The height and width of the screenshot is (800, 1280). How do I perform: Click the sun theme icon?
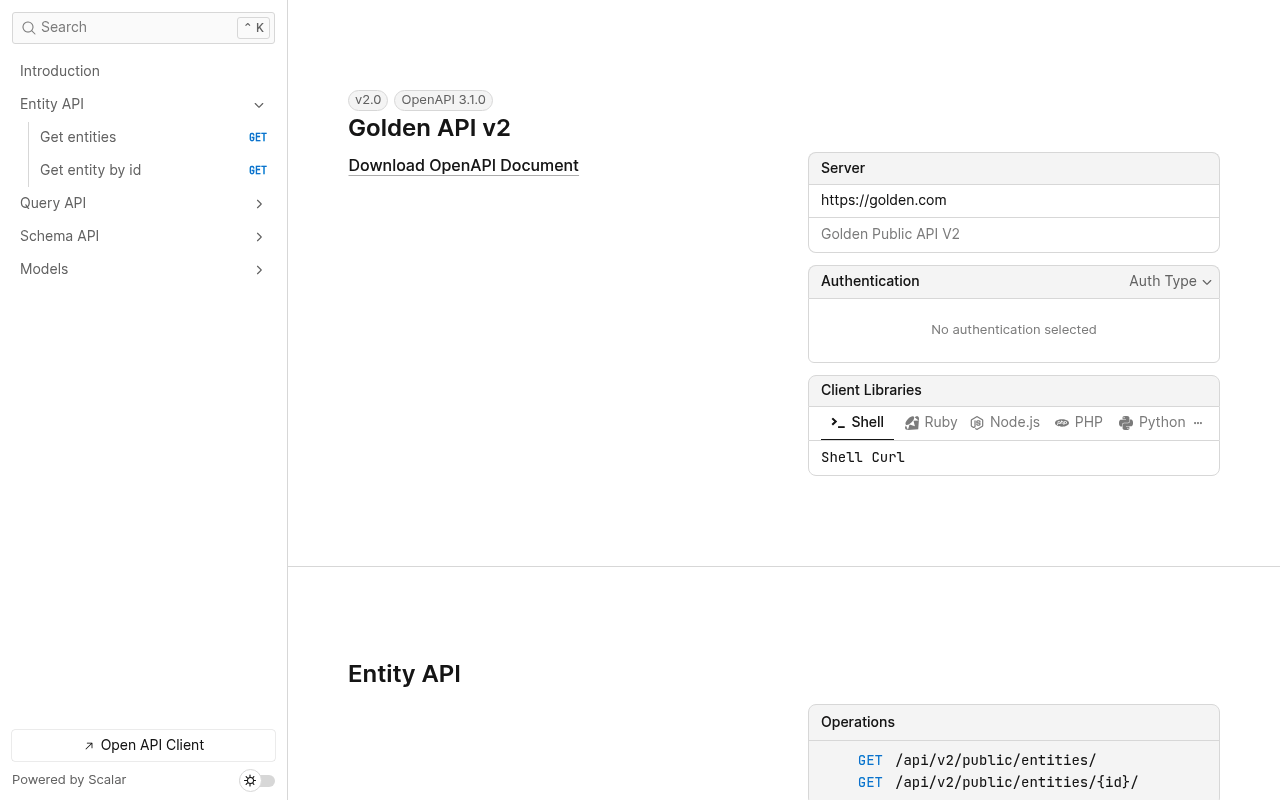(250, 781)
